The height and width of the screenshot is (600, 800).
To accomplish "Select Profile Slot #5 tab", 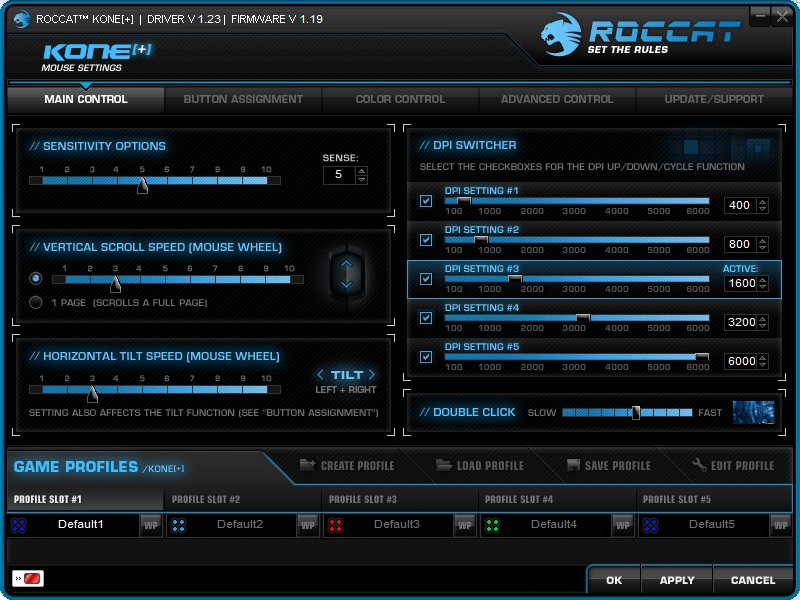I will coord(714,499).
